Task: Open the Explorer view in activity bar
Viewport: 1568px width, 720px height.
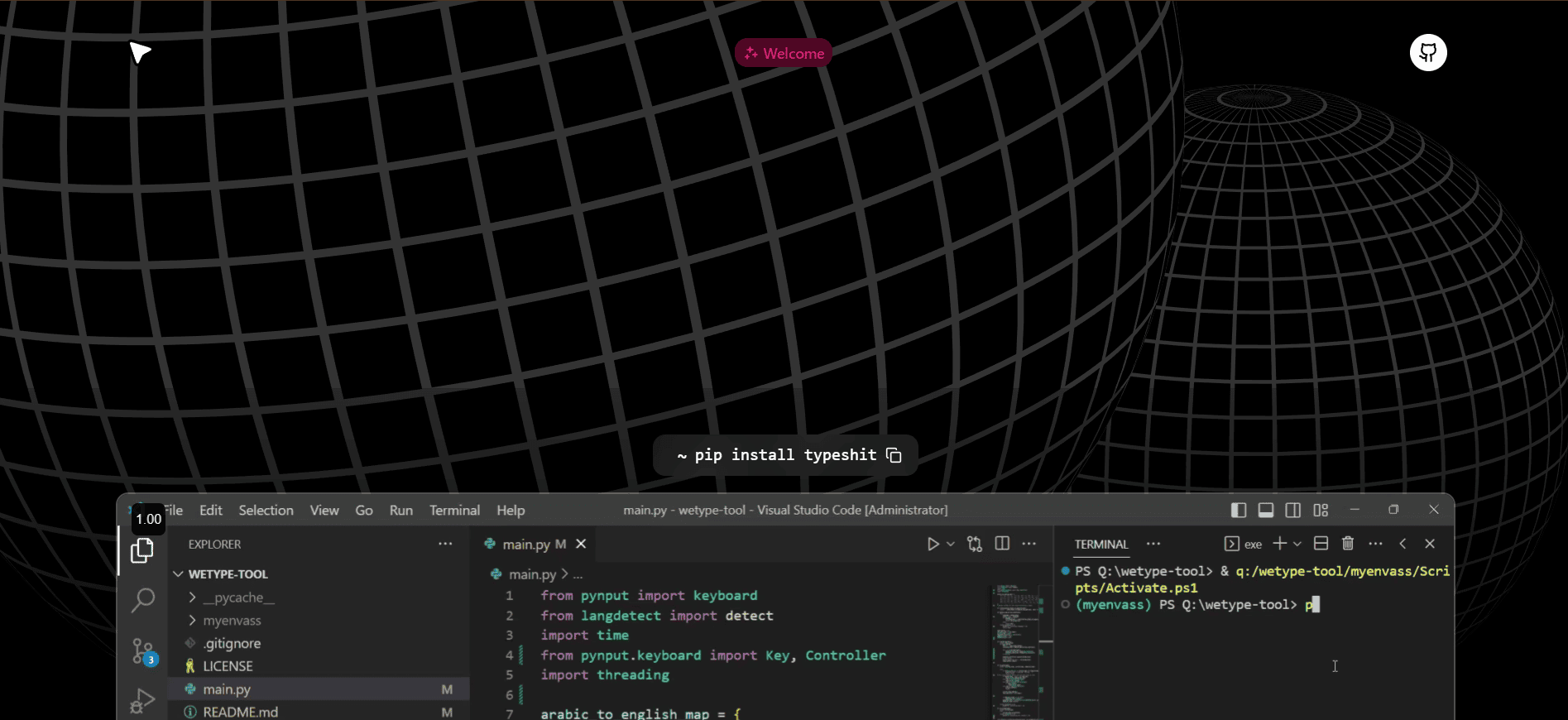Action: pyautogui.click(x=142, y=550)
